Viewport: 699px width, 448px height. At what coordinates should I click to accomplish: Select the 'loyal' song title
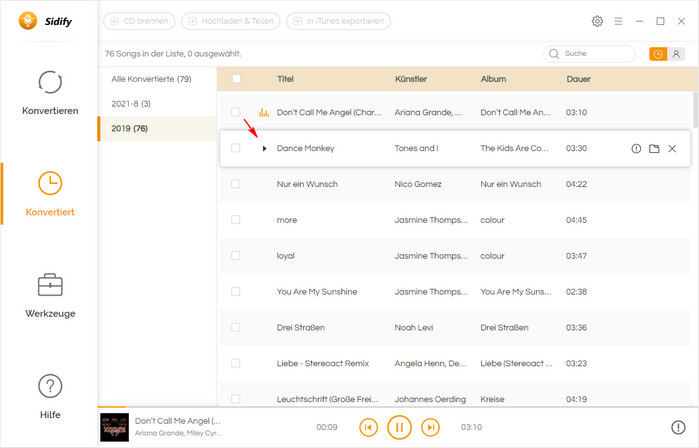click(x=286, y=256)
